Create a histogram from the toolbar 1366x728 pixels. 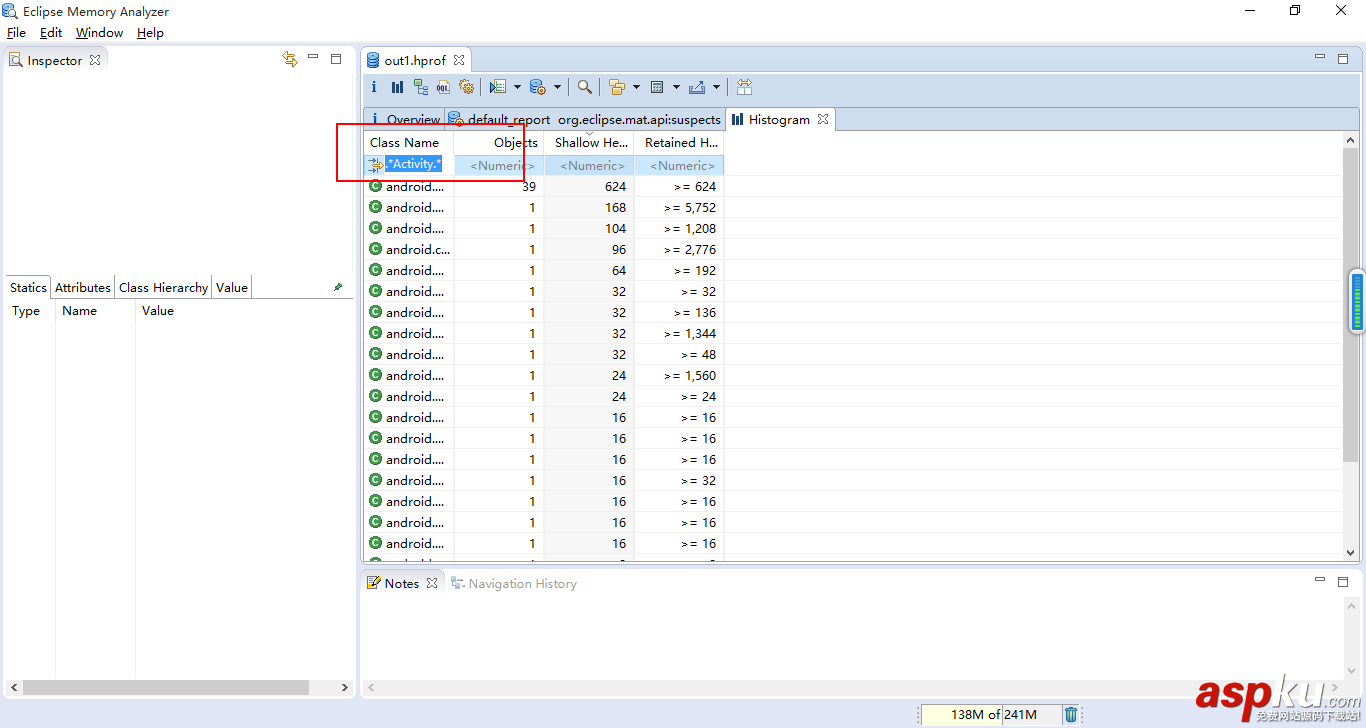click(x=397, y=87)
